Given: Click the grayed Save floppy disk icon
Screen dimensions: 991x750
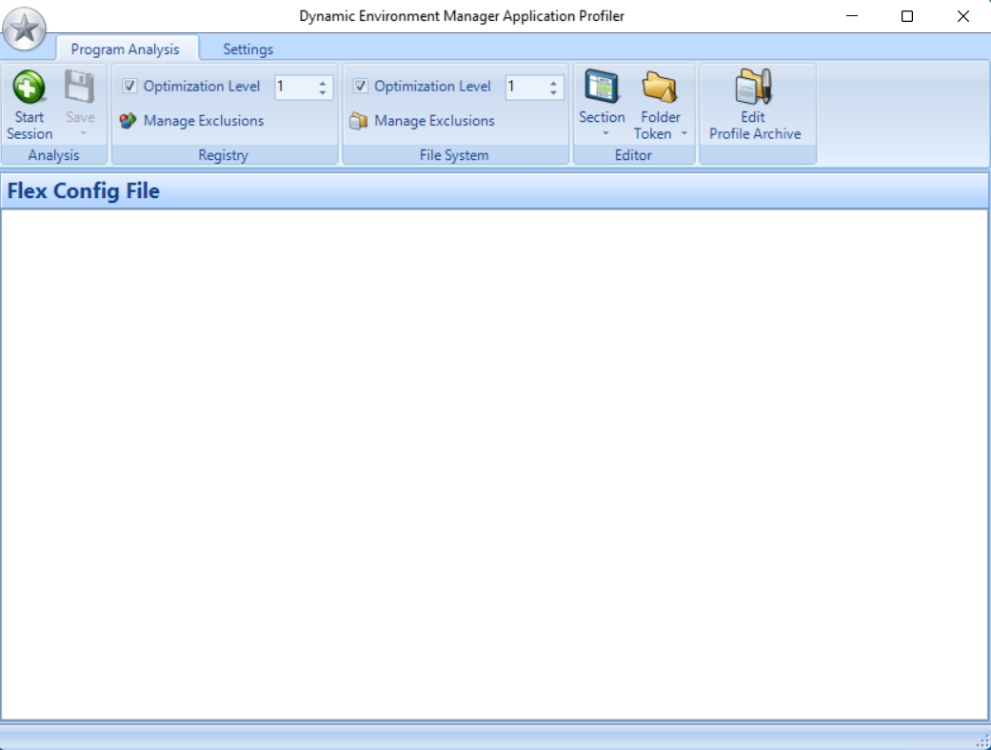Looking at the screenshot, I should [80, 88].
